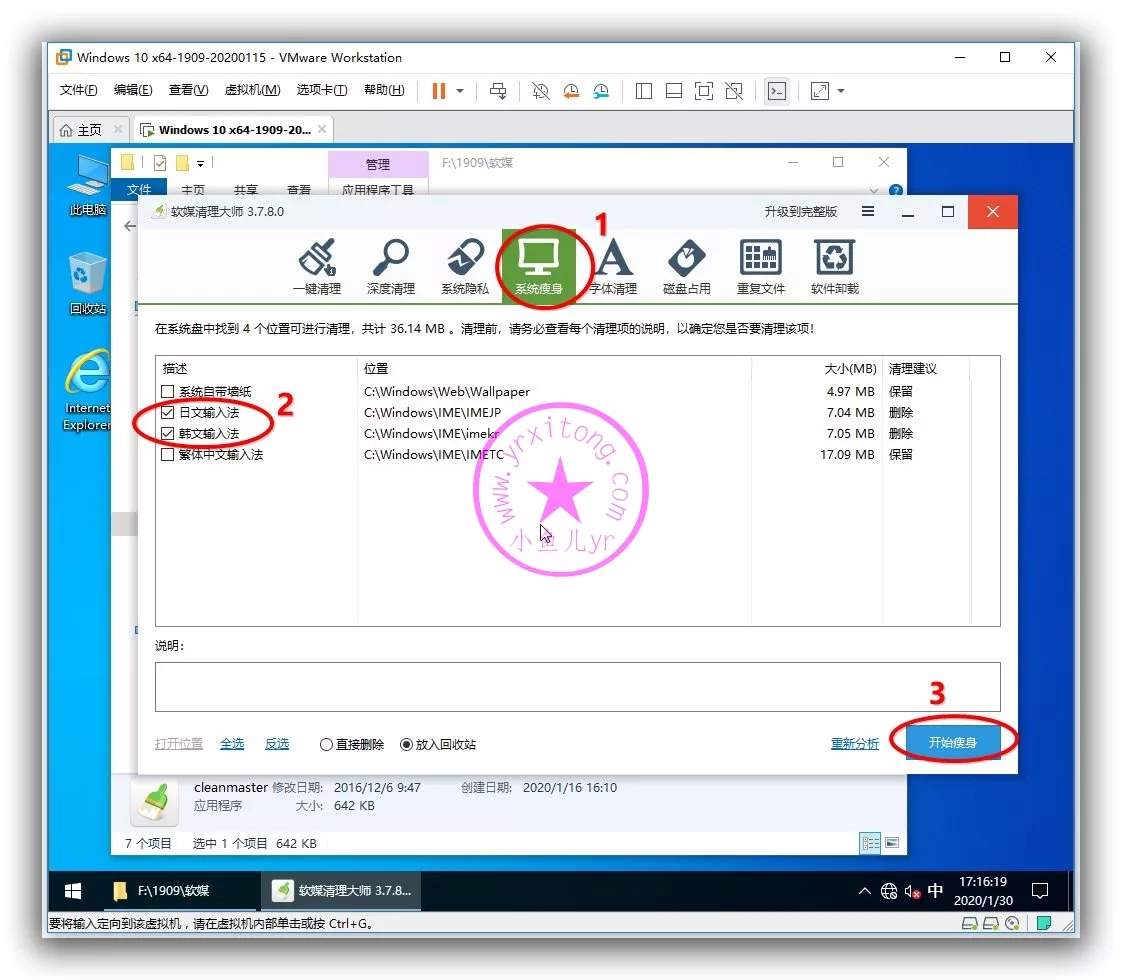Uncheck the 日文输入法 checkbox
This screenshot has height=980, width=1122.
(x=168, y=413)
